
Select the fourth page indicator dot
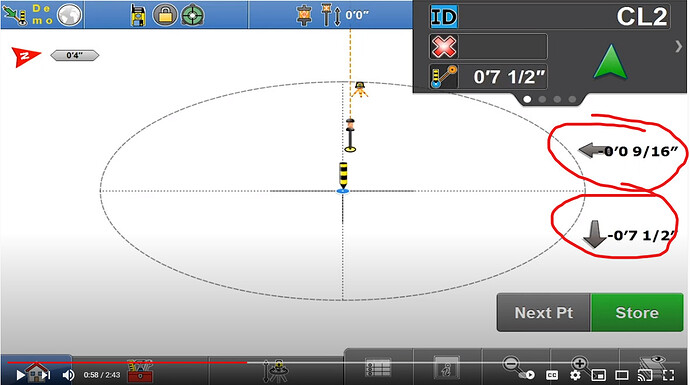pyautogui.click(x=572, y=99)
